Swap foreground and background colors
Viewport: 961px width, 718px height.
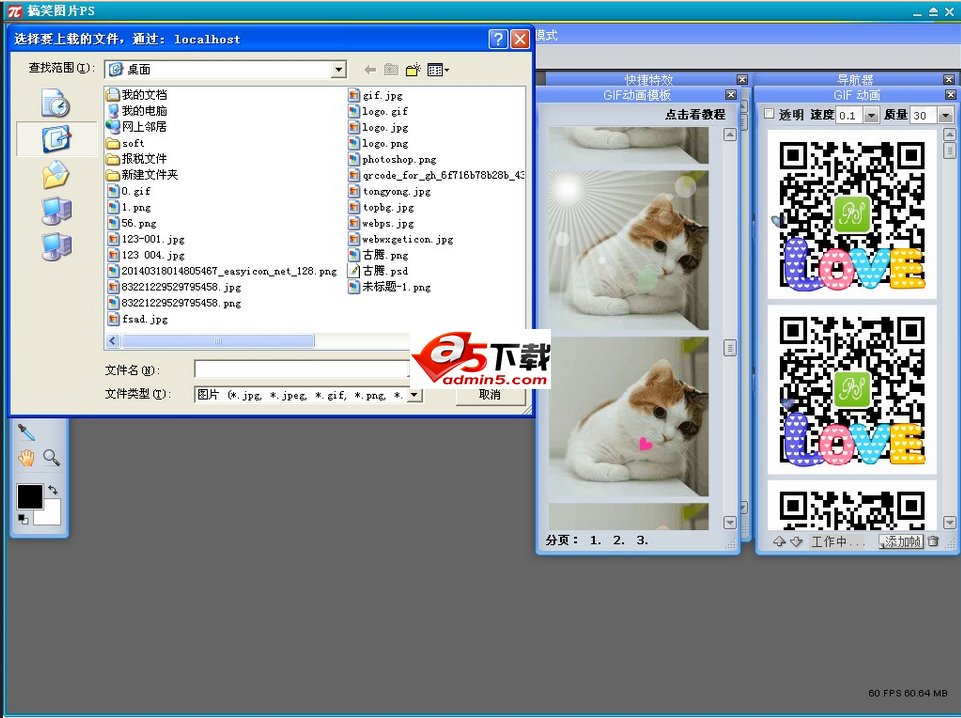pos(53,489)
